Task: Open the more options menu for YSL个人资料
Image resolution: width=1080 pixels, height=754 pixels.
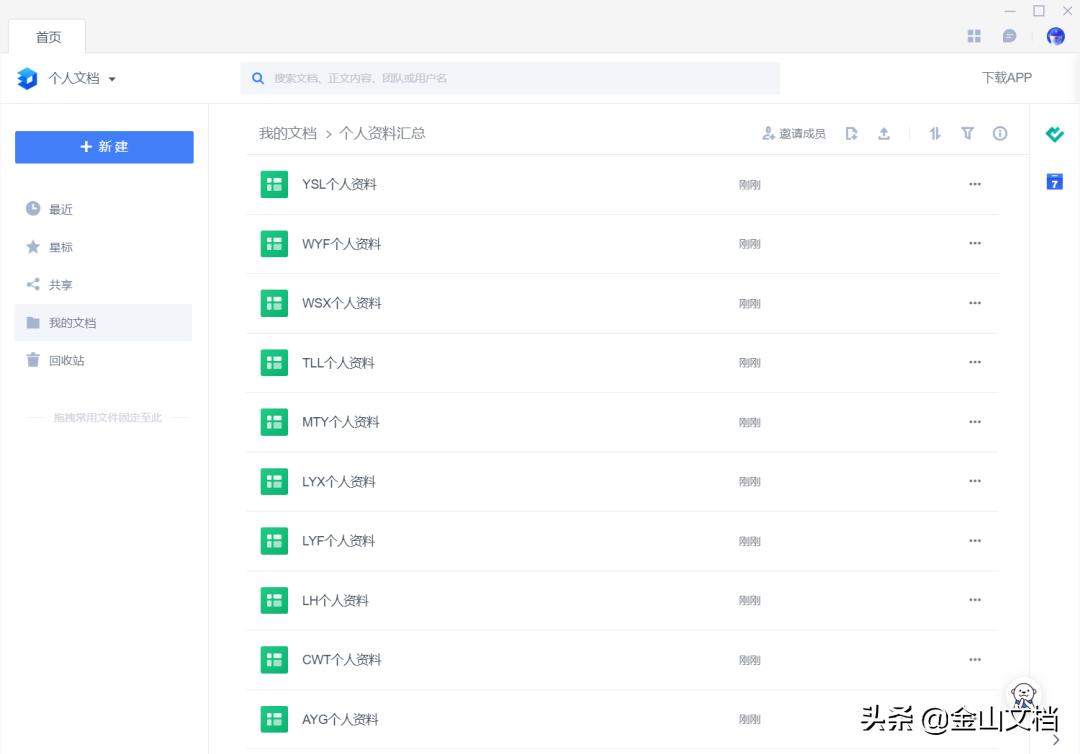Action: [975, 184]
